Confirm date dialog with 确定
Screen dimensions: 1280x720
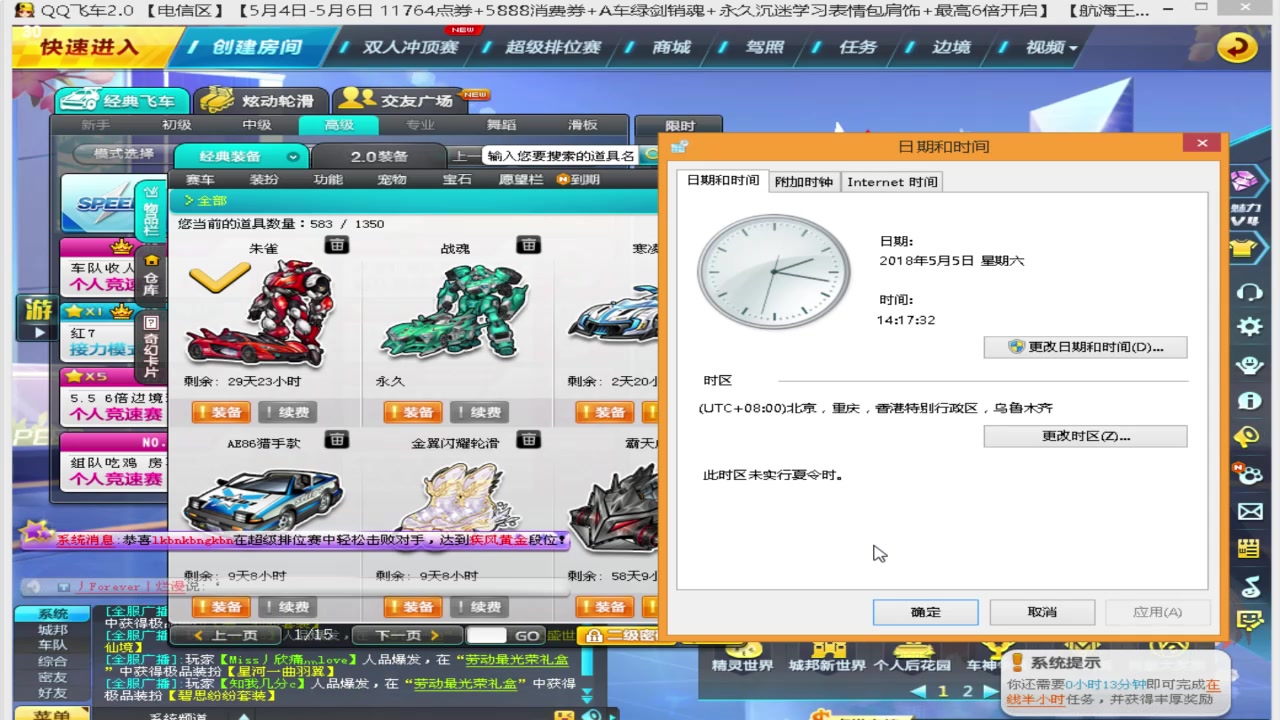coord(925,612)
